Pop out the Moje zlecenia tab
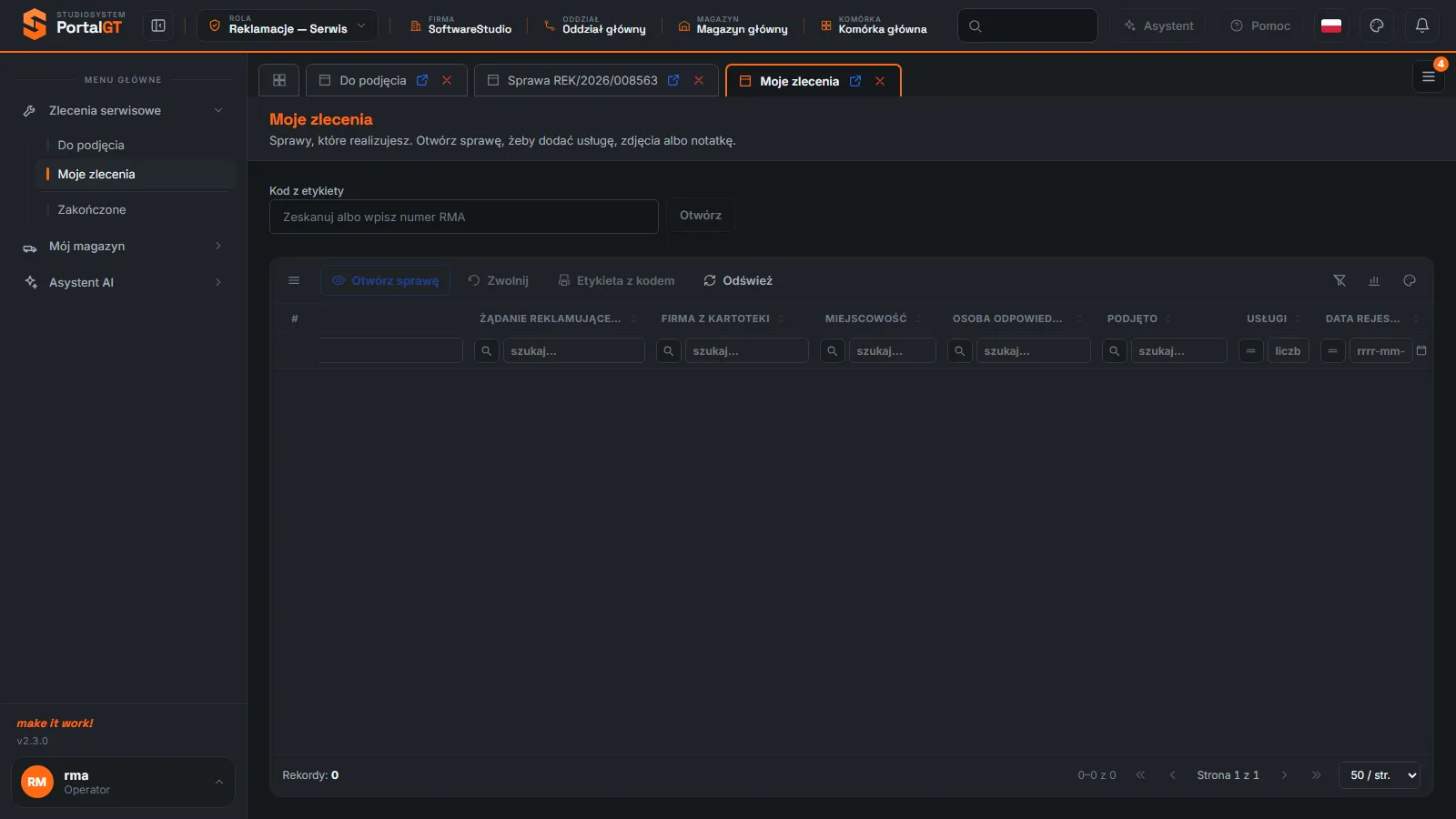Screen dimensions: 1456x819 point(855,81)
